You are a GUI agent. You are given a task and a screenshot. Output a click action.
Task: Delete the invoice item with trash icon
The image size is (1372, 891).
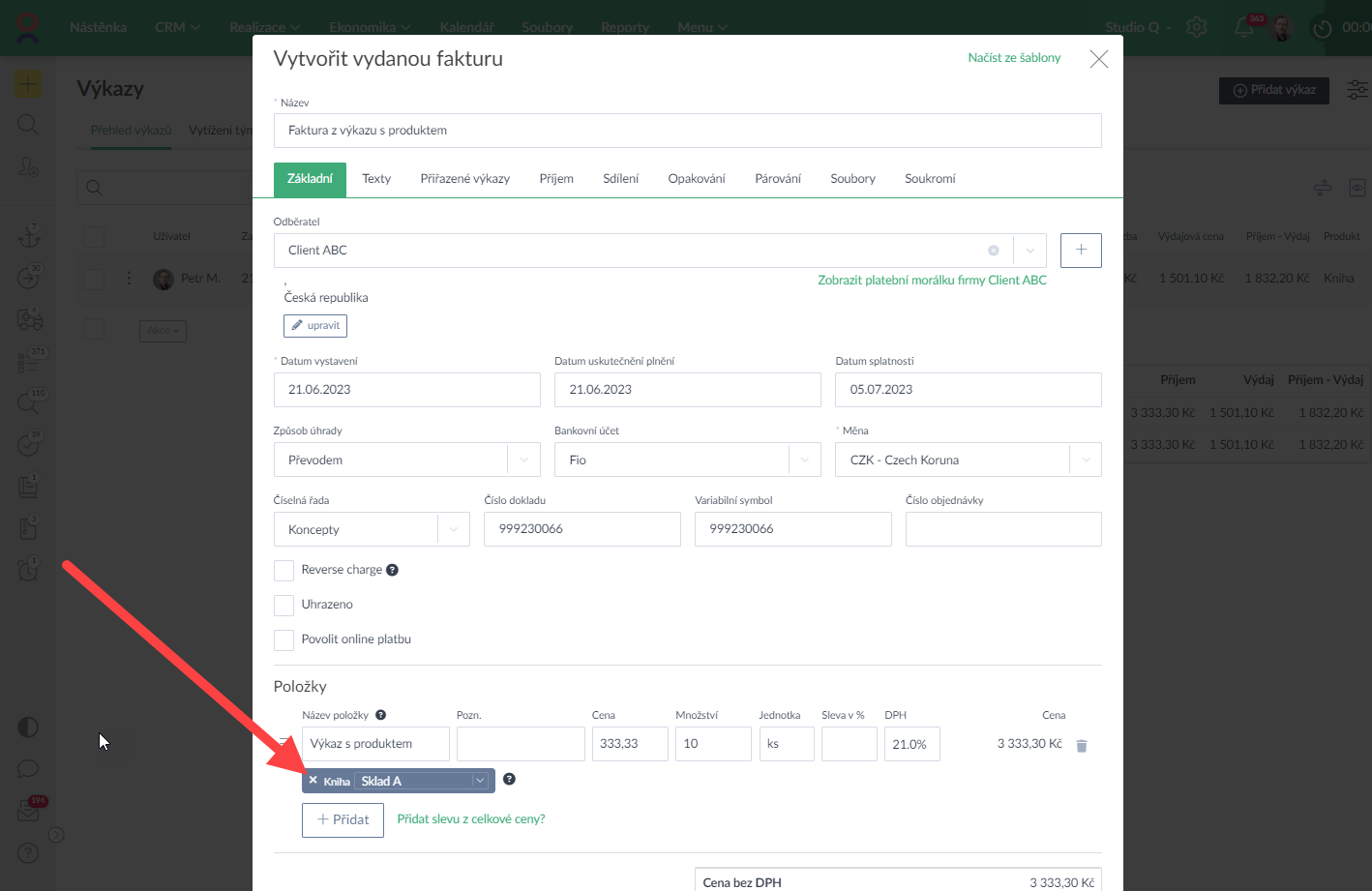point(1082,746)
